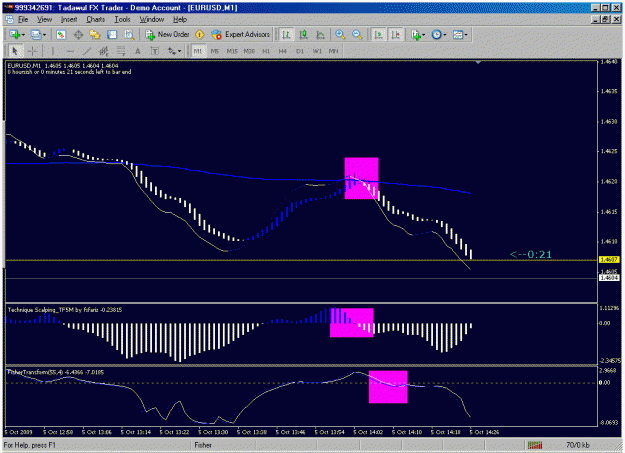Click the Arrows objects icon
This screenshot has width=625, height=453.
pyautogui.click(x=172, y=51)
